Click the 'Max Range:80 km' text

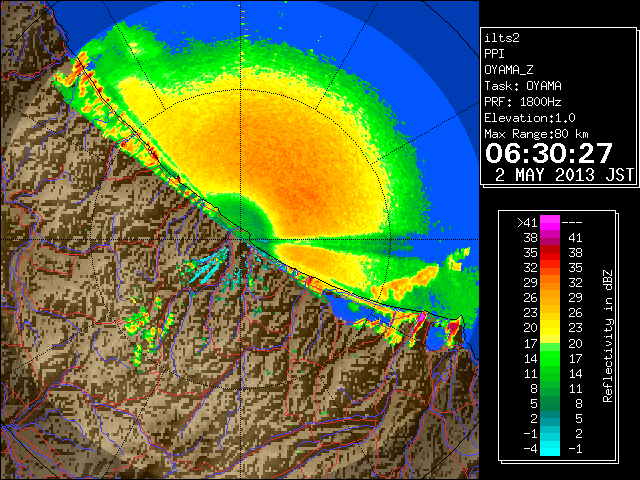point(536,134)
